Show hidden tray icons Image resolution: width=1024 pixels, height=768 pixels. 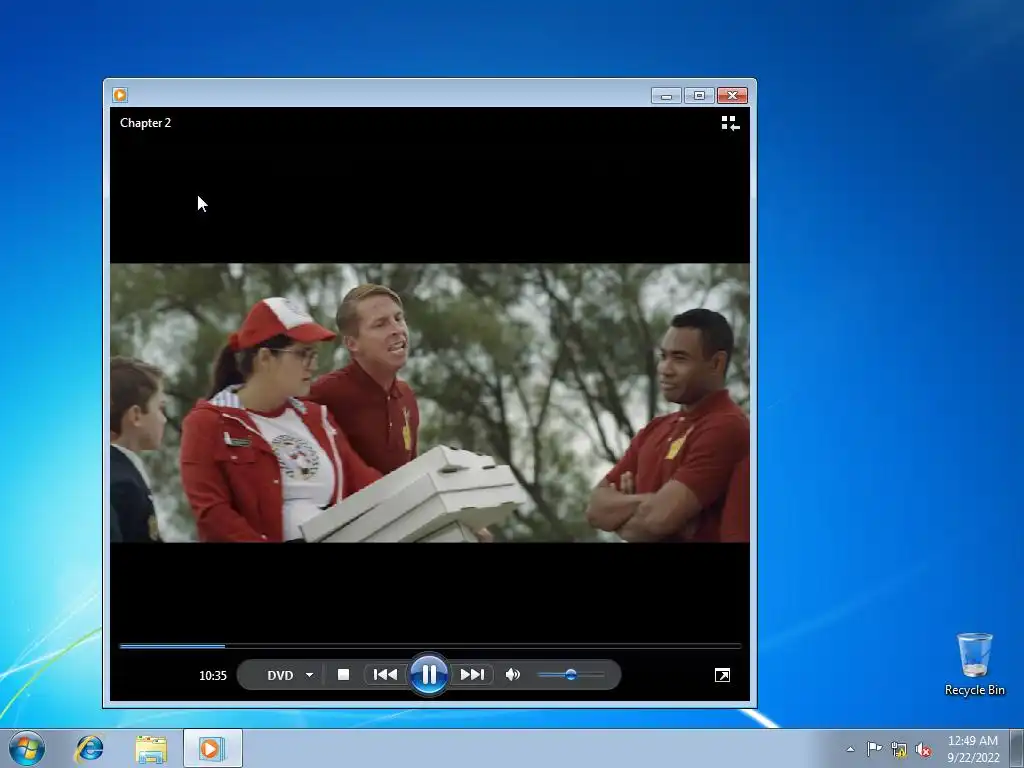click(850, 749)
